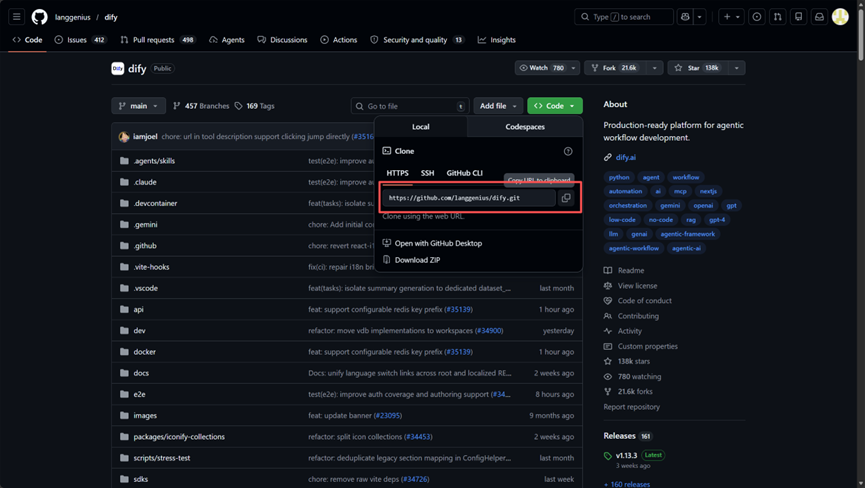Open the Issues tab
865x488 pixels.
tap(80, 40)
